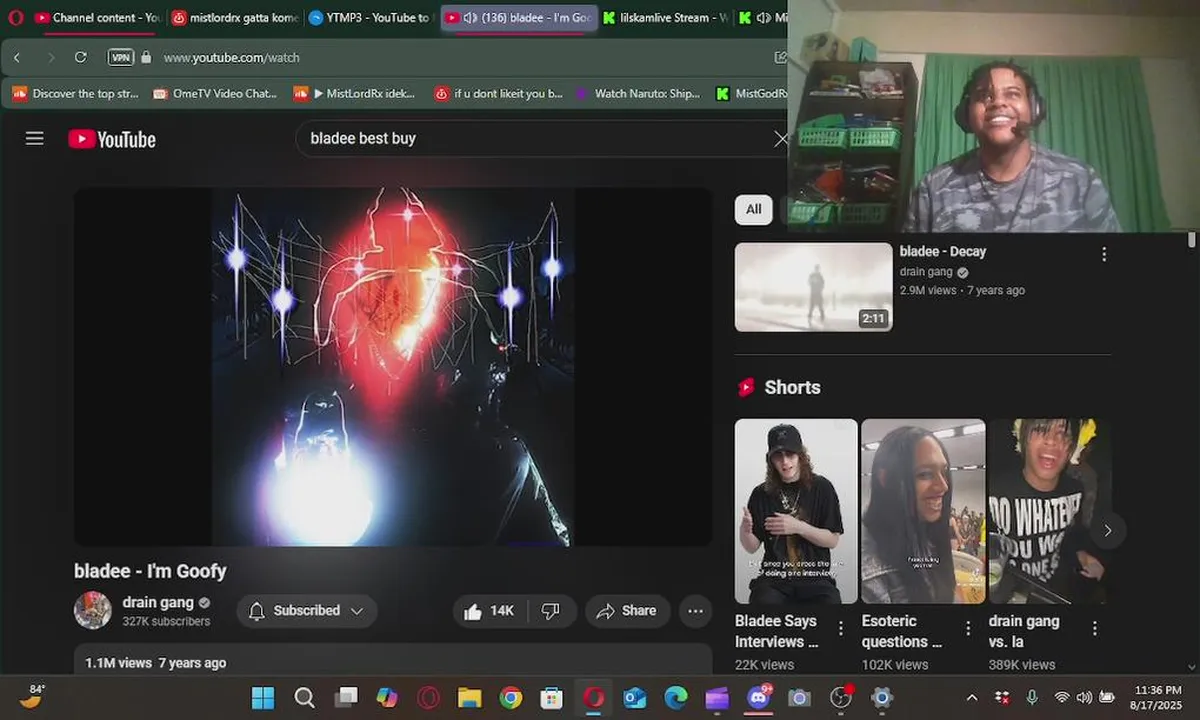Like the video with 14K thumbs up
This screenshot has height=720, width=1200.
(490, 611)
